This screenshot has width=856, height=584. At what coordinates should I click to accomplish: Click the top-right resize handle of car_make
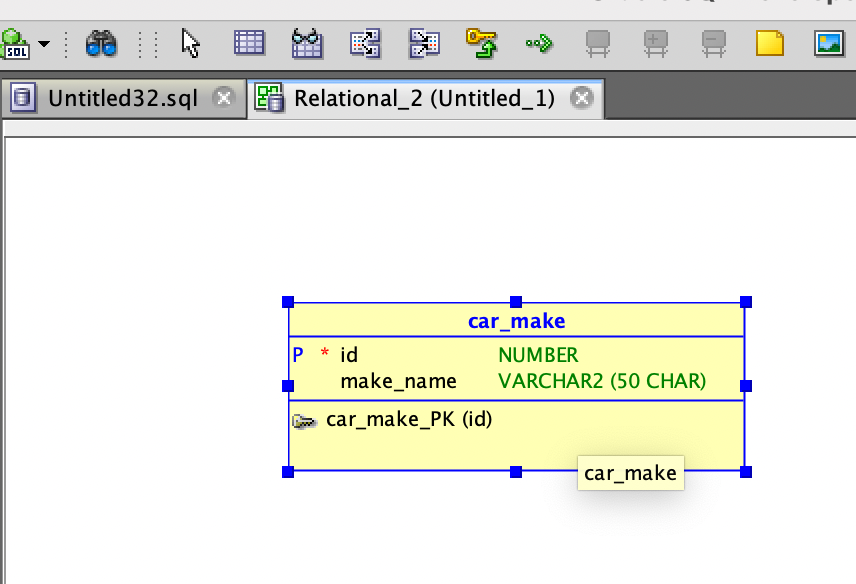[745, 302]
